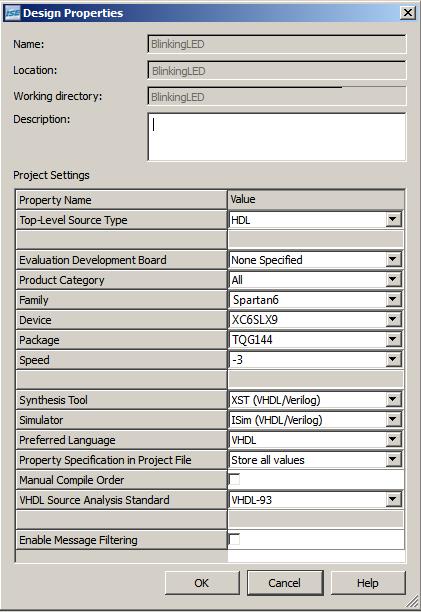Open the Speed dropdown arrow
This screenshot has width=421, height=612.
(393, 359)
